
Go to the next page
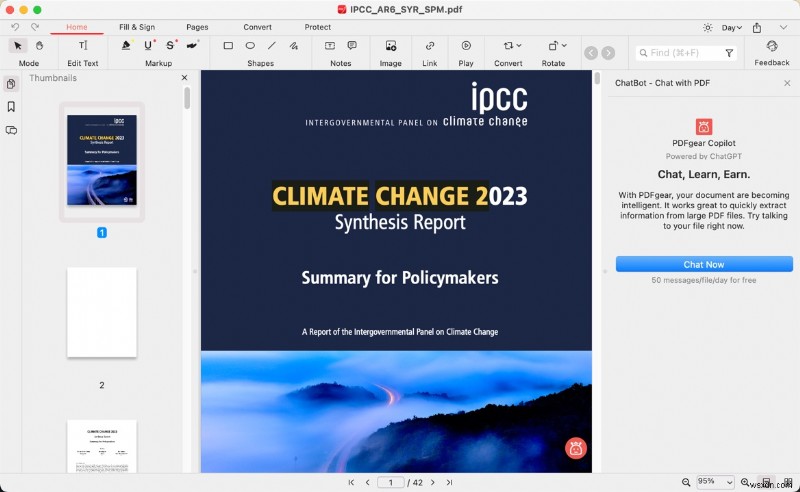[433, 482]
